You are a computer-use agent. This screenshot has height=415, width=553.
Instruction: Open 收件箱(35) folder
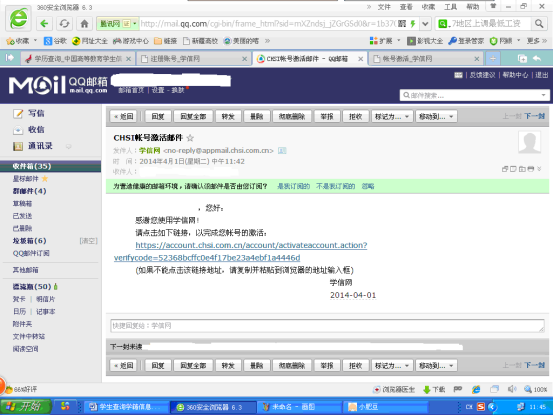[50, 166]
